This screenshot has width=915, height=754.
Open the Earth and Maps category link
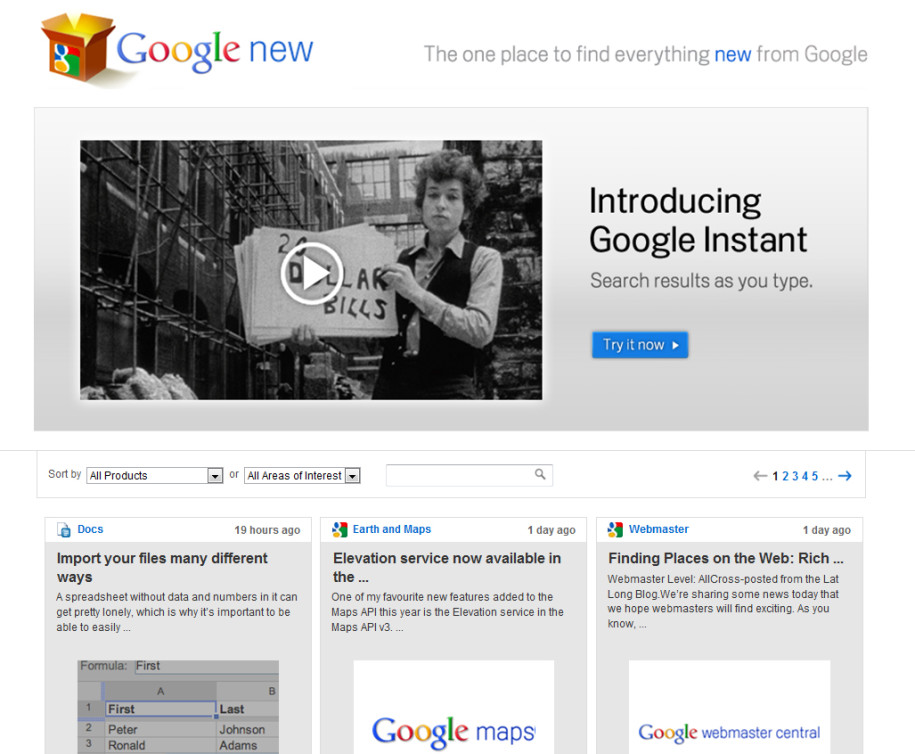click(392, 529)
